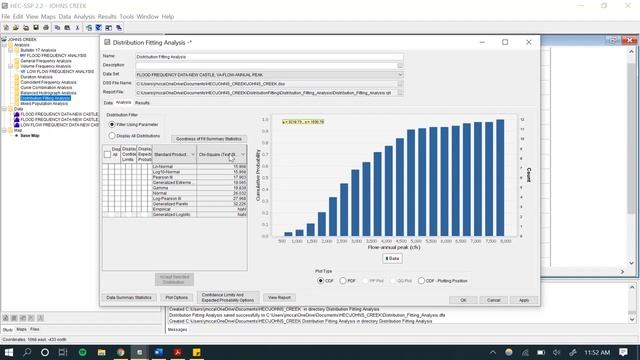
Task: Select the CDF plot type radio
Action: click(x=320, y=281)
